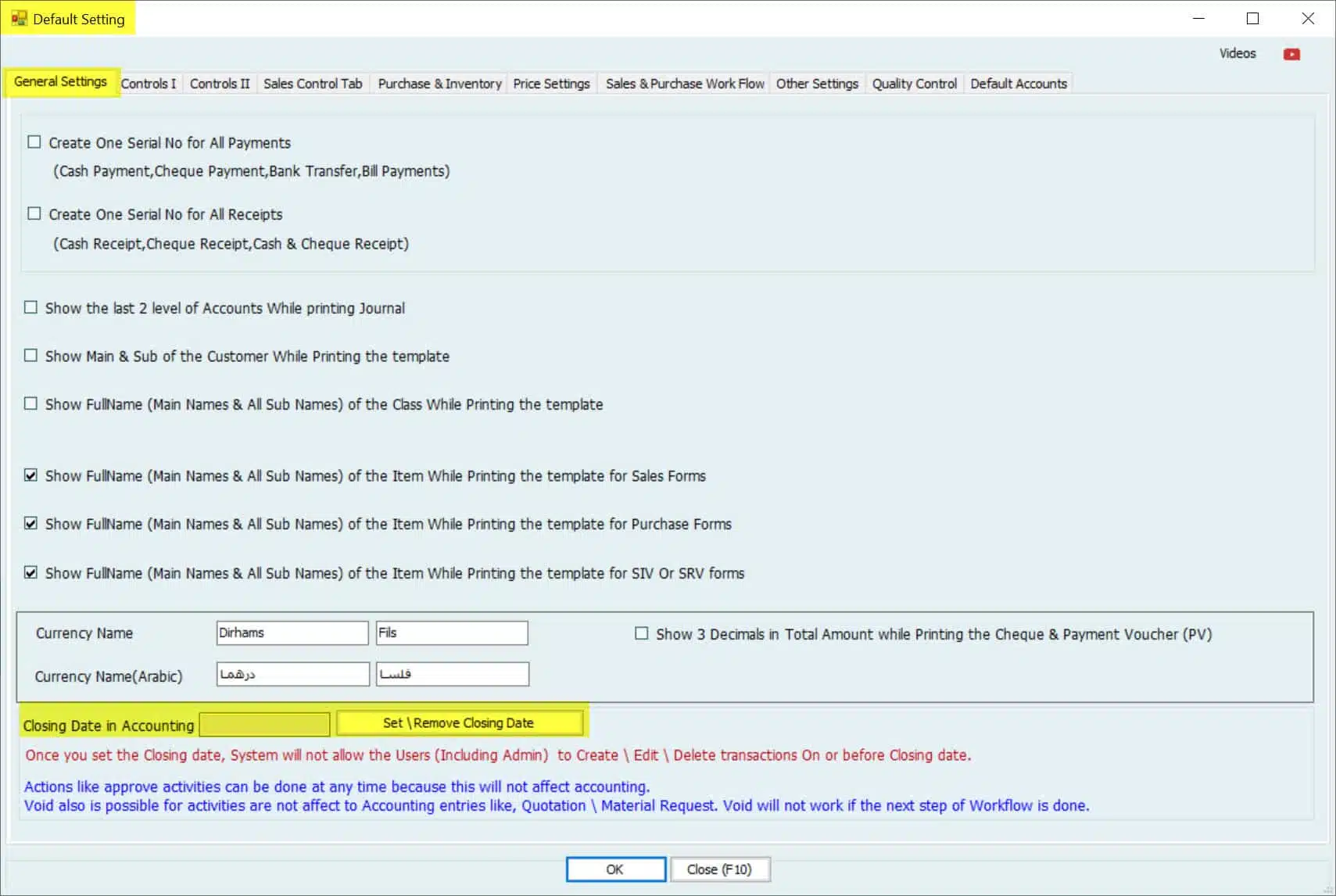Enable Show Main & Sub of the Customer
Image resolution: width=1336 pixels, height=896 pixels.
[x=31, y=356]
